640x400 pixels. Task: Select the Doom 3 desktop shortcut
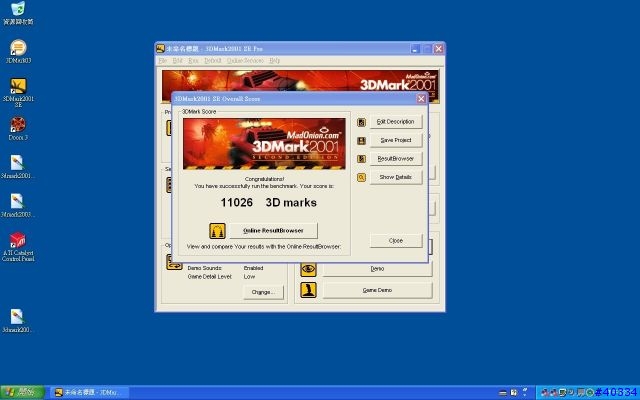[x=18, y=129]
